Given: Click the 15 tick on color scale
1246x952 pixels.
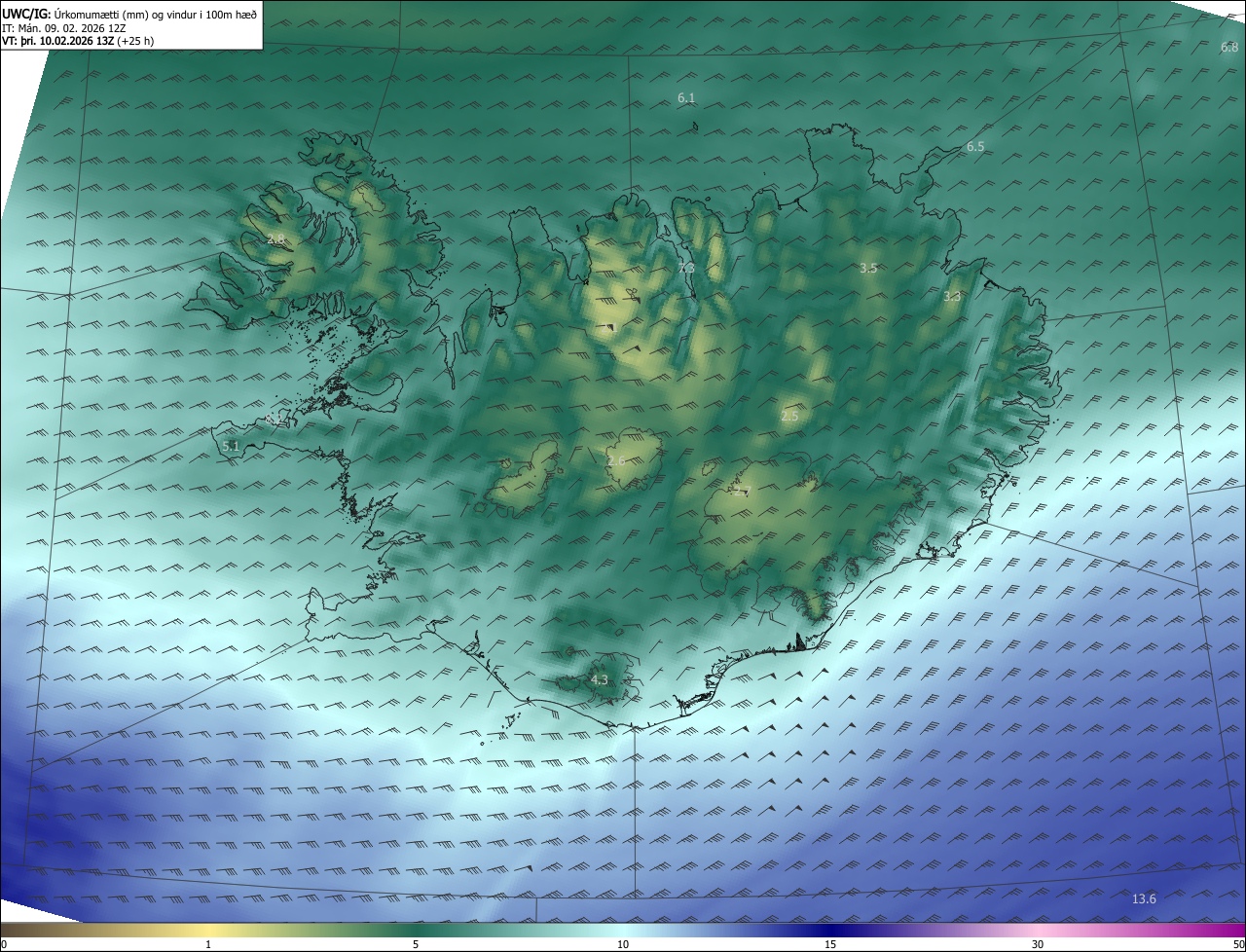Looking at the screenshot, I should click(x=830, y=945).
